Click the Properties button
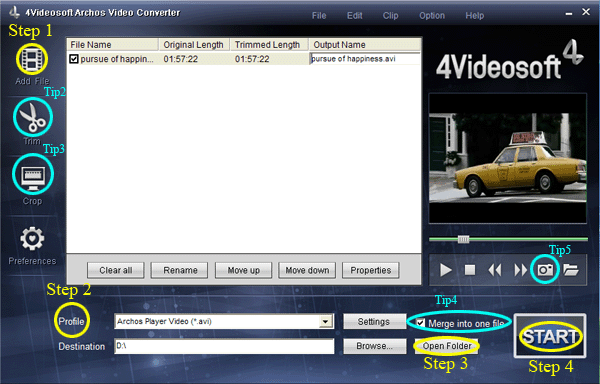 (x=370, y=270)
